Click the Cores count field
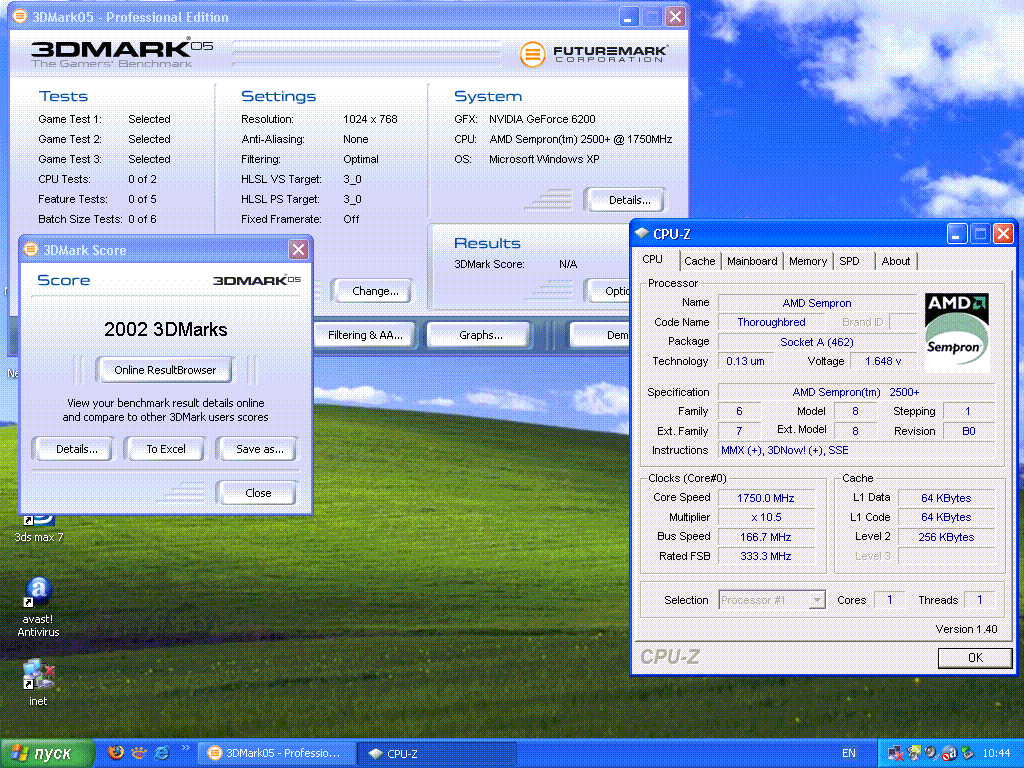 [x=889, y=600]
